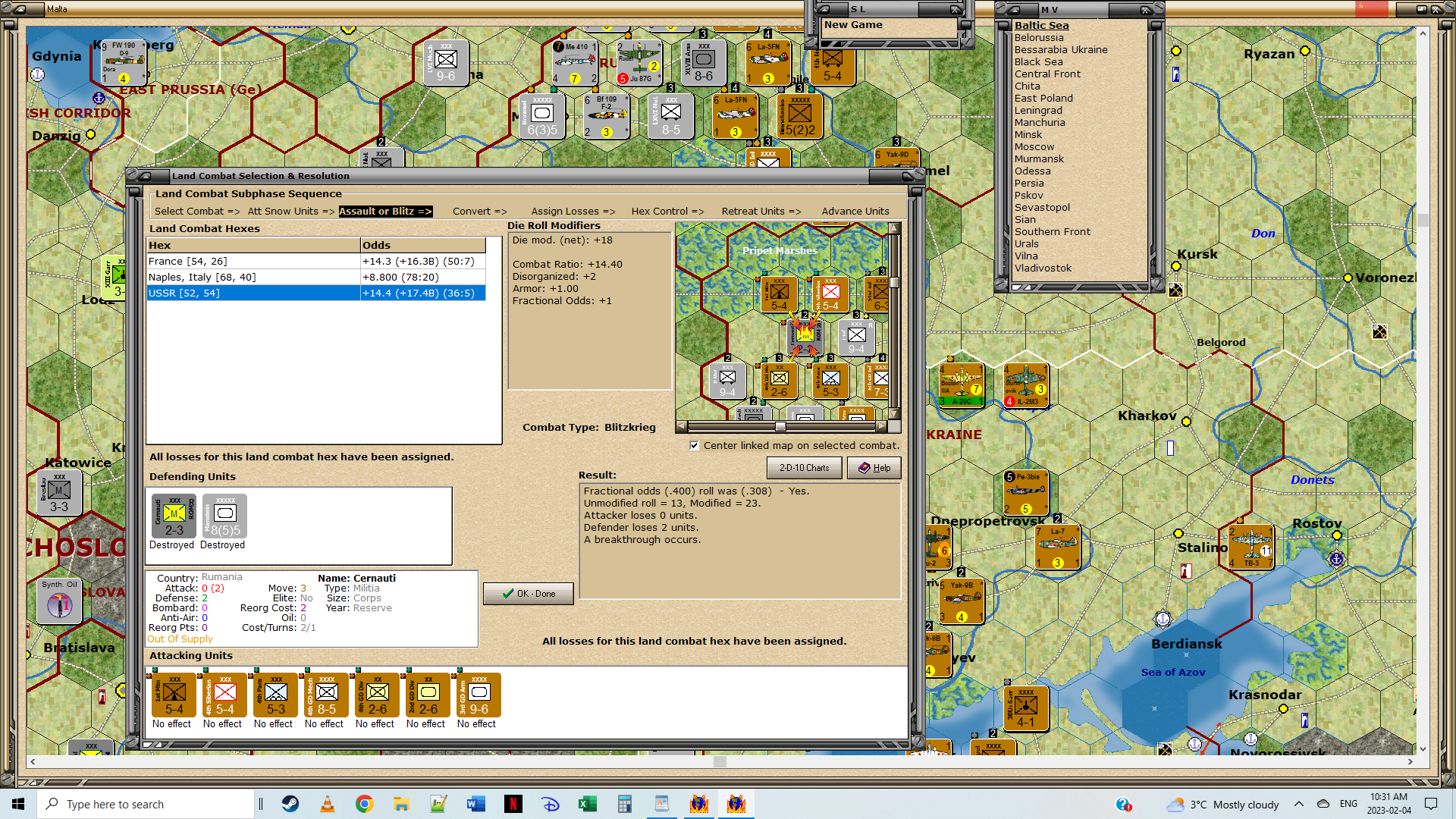Click the 4-1 unit counter near Krasnodar

1026,709
